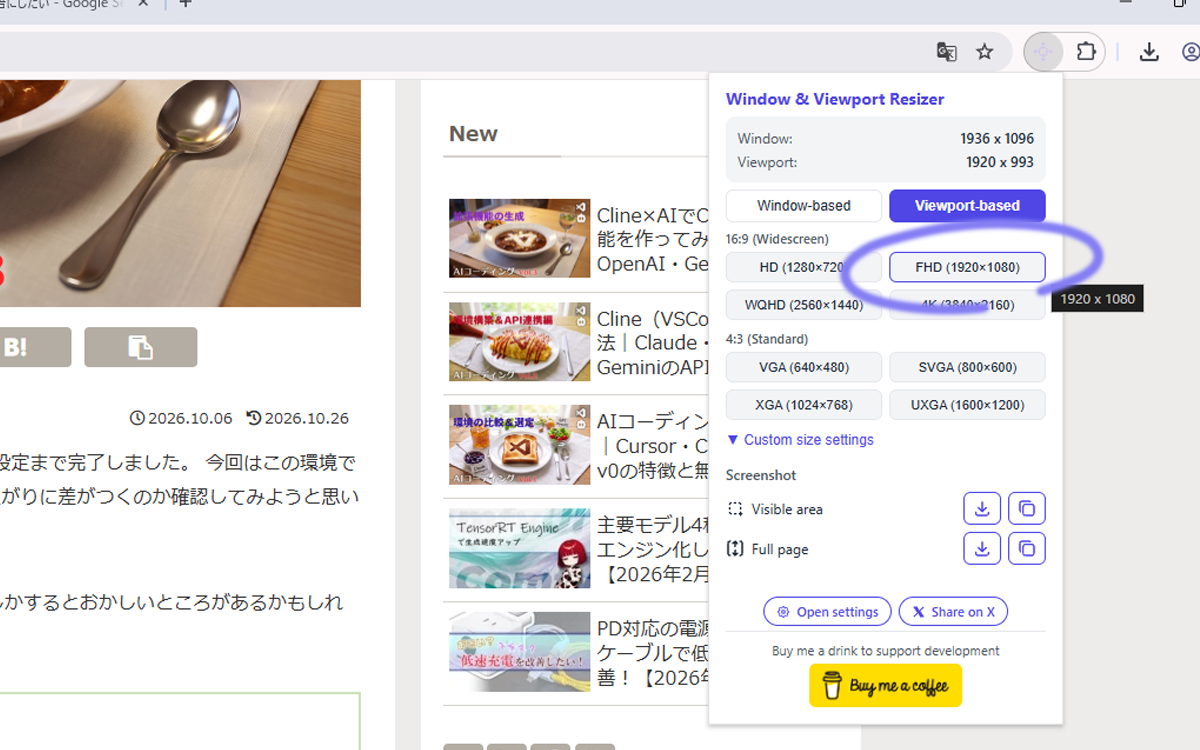Click the copy-page share button beside B!
Viewport: 1200px width, 750px height.
[x=140, y=347]
